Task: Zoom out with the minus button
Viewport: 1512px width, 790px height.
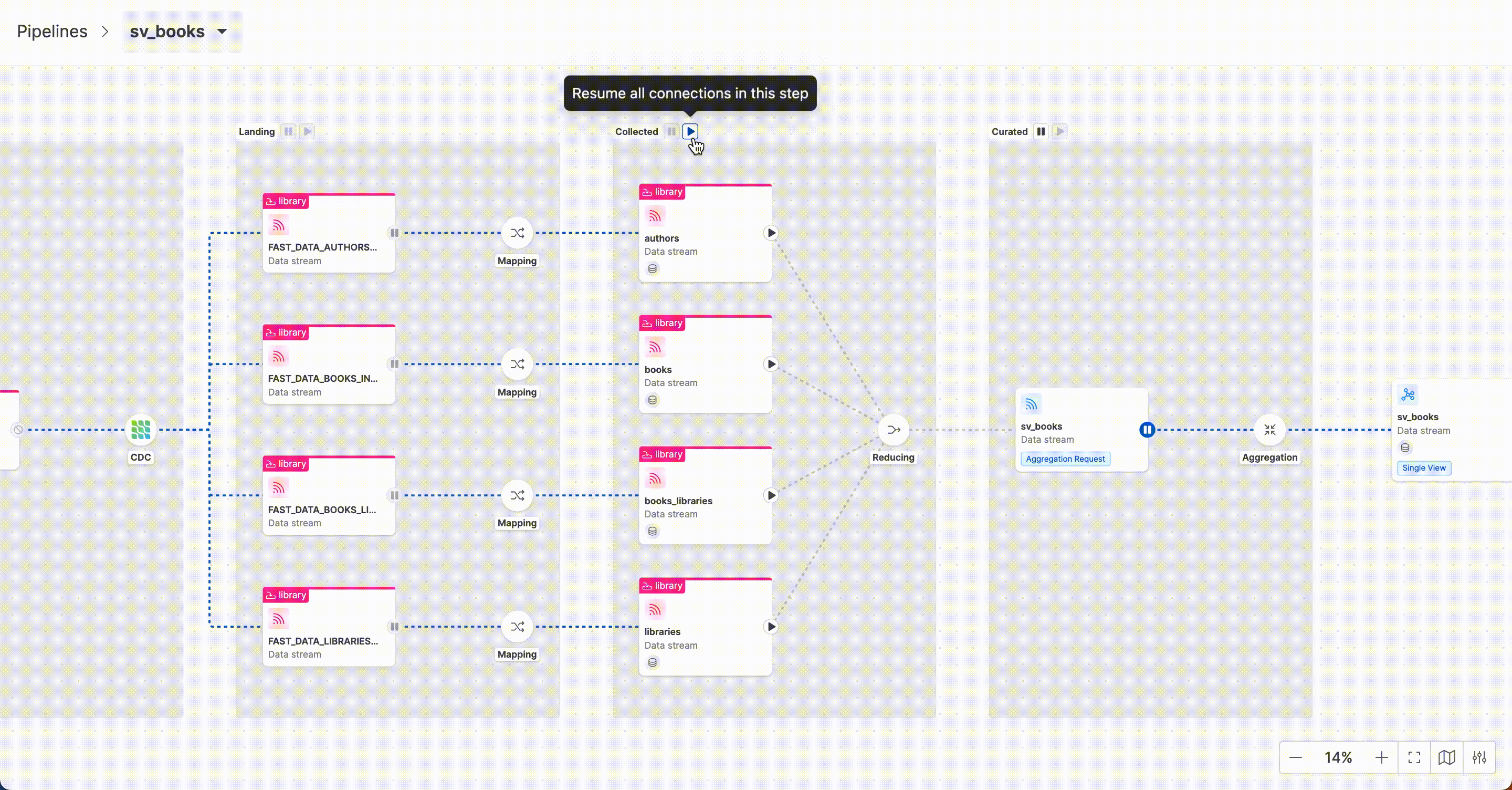Action: point(1295,757)
